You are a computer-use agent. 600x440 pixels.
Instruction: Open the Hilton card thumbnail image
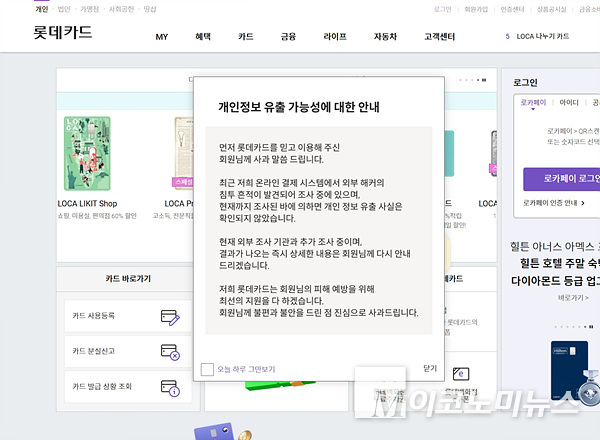[x=569, y=370]
